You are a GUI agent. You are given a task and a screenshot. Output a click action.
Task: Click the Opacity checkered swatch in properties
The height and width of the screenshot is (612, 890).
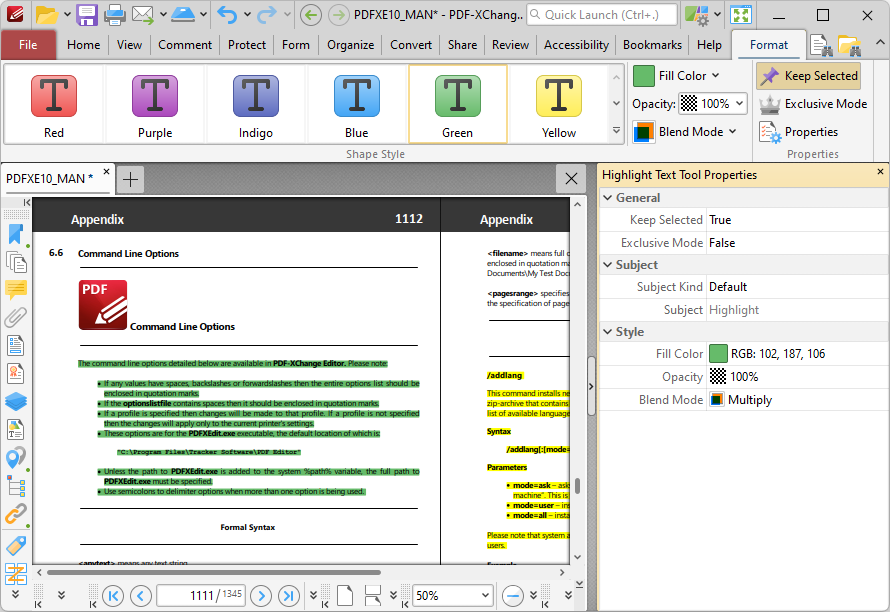point(718,376)
